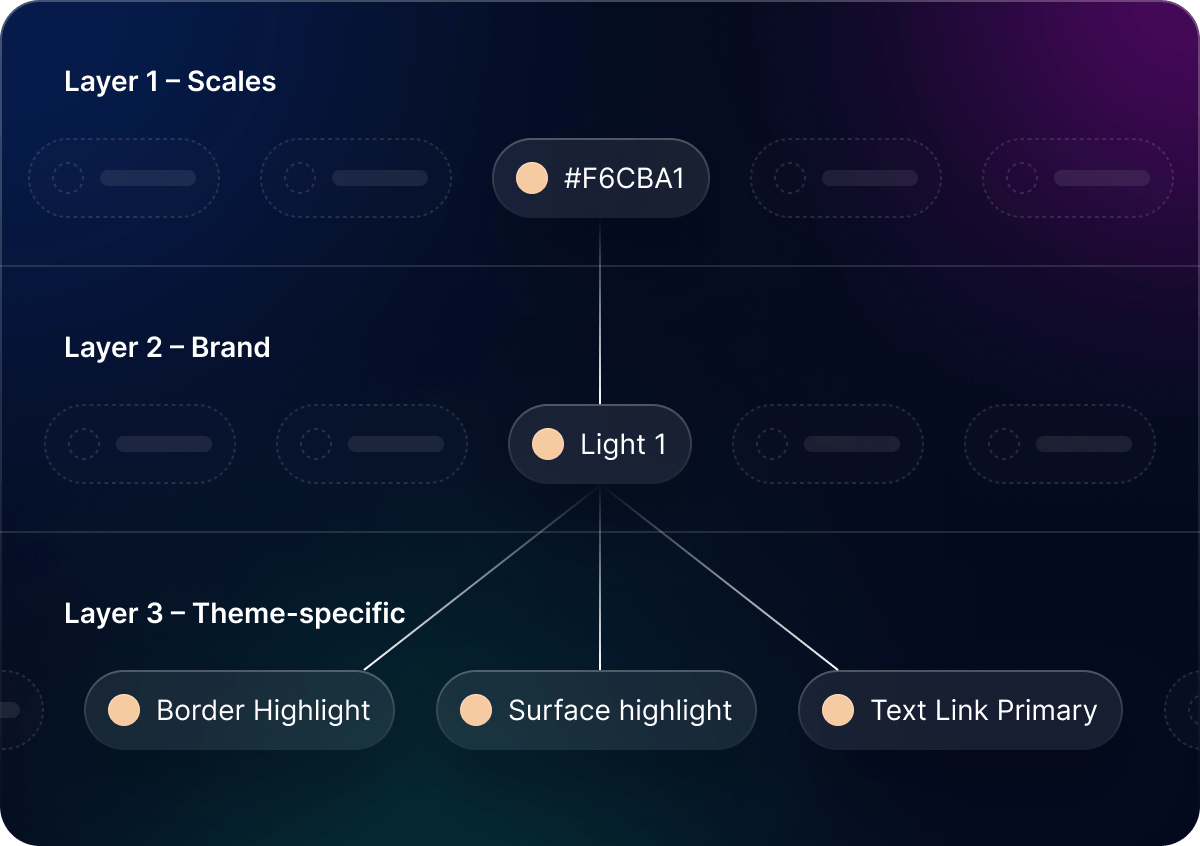This screenshot has width=1200, height=846.
Task: Select the Text Link Primary token
Action: (960, 711)
